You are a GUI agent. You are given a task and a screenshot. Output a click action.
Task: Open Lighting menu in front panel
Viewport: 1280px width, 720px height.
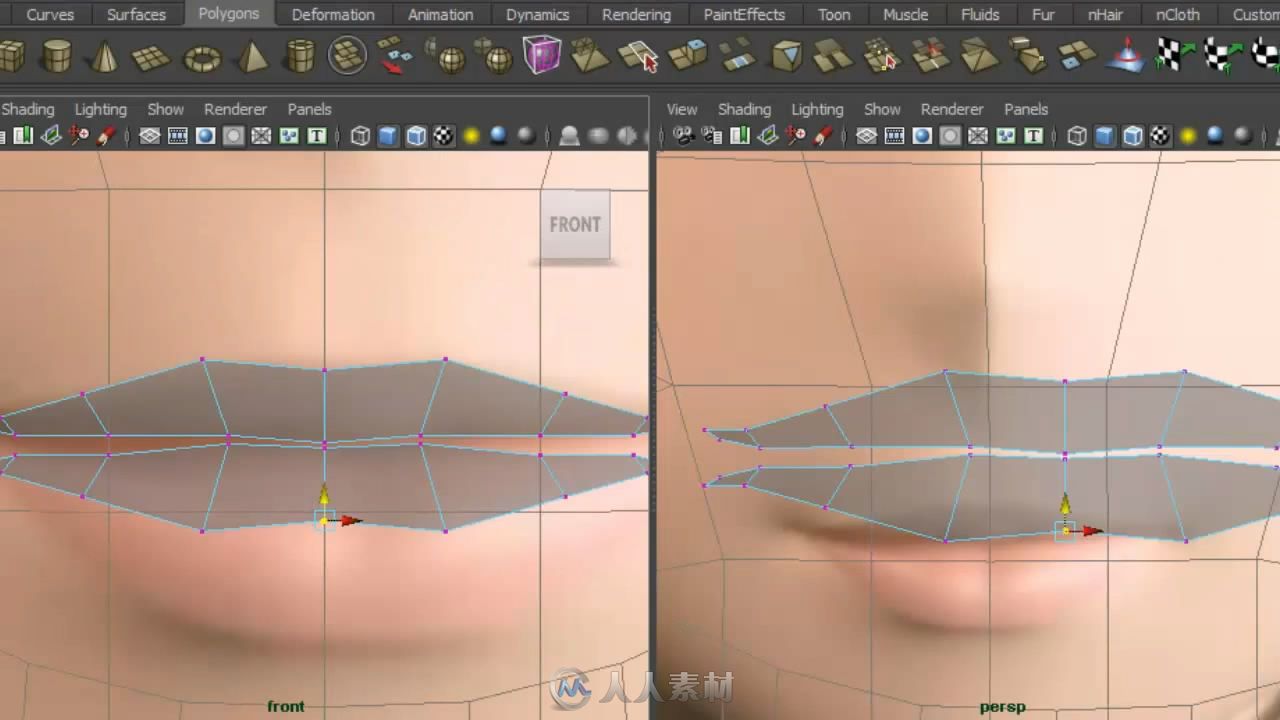pyautogui.click(x=101, y=109)
